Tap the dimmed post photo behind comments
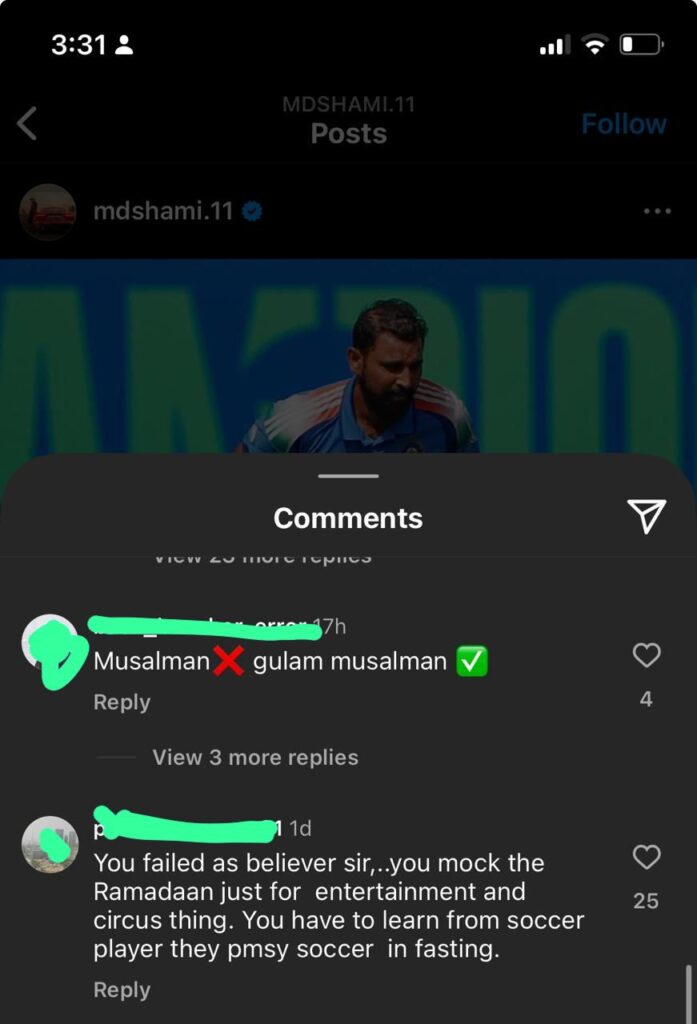The width and height of the screenshot is (697, 1024). 348,356
